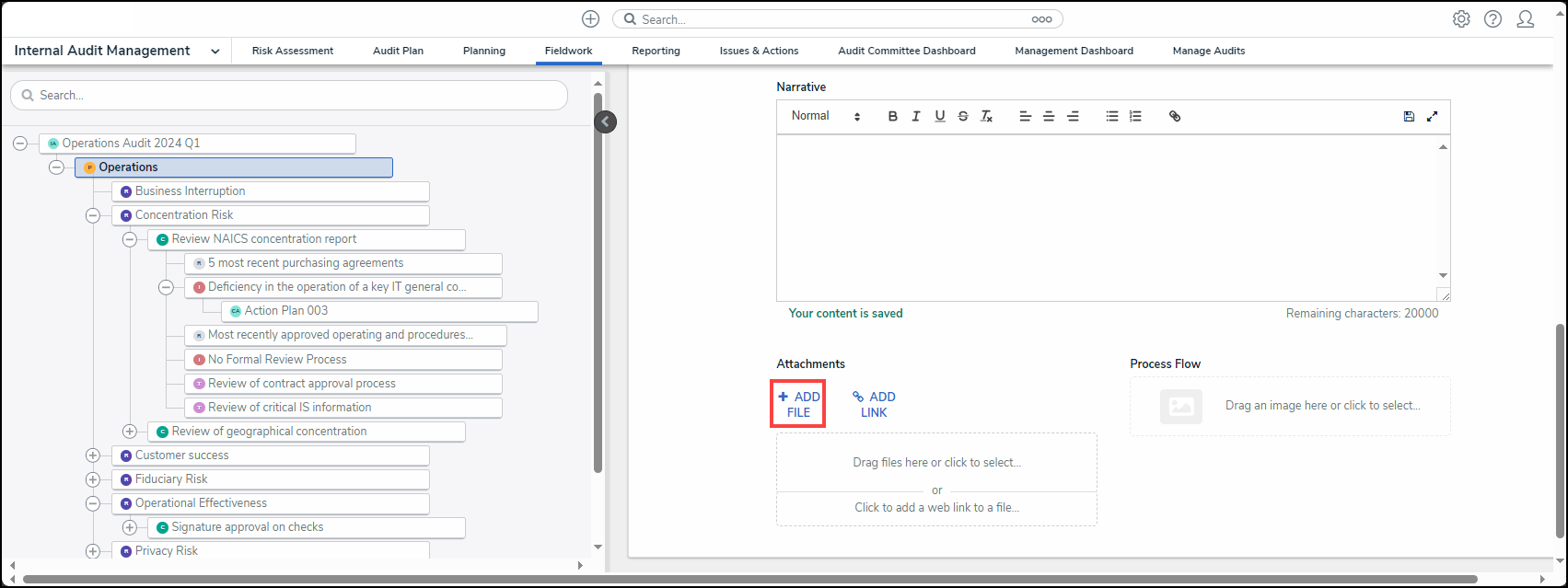Click the clear formatting icon
1568x588 pixels.
(x=986, y=117)
